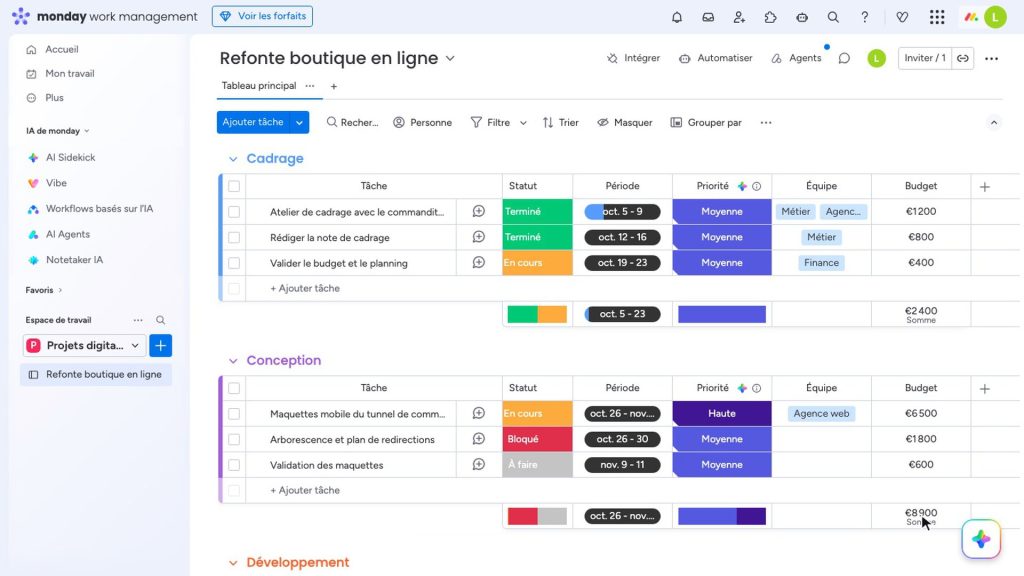This screenshot has height=576, width=1024.
Task: Open the board options three-dot menu
Action: [x=991, y=58]
